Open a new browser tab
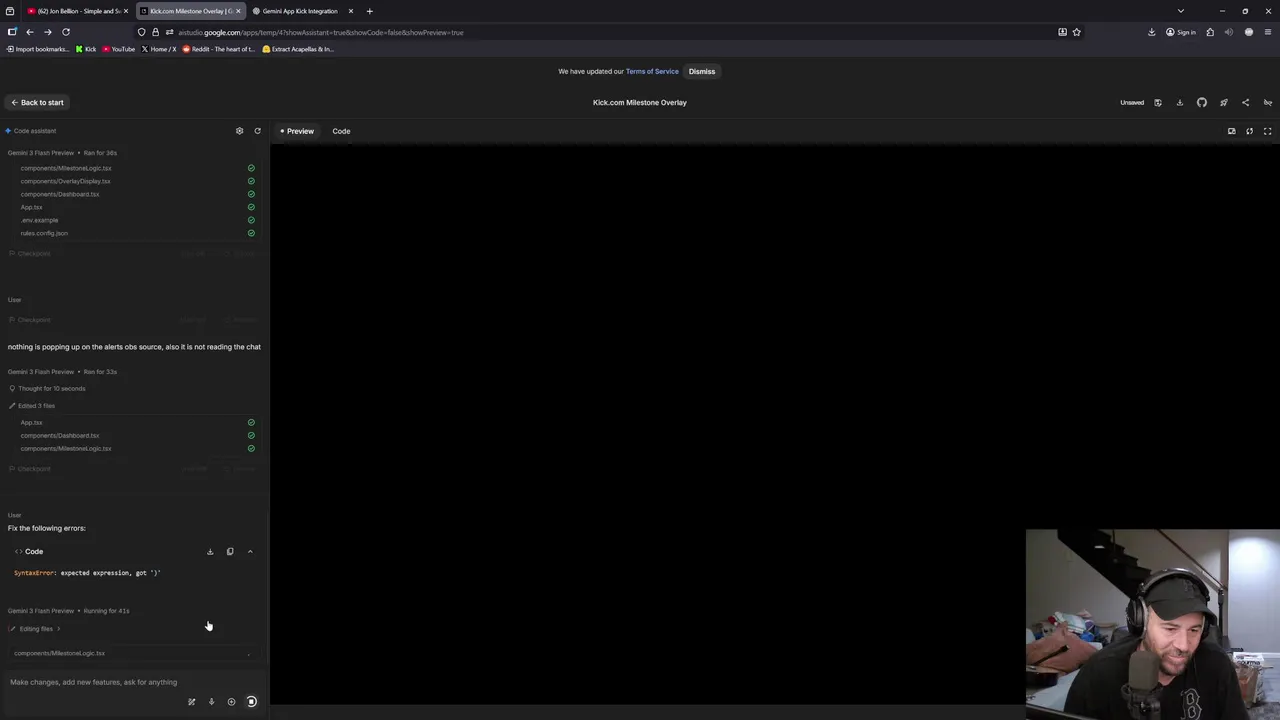Screen dimensions: 1280x720 (369, 11)
